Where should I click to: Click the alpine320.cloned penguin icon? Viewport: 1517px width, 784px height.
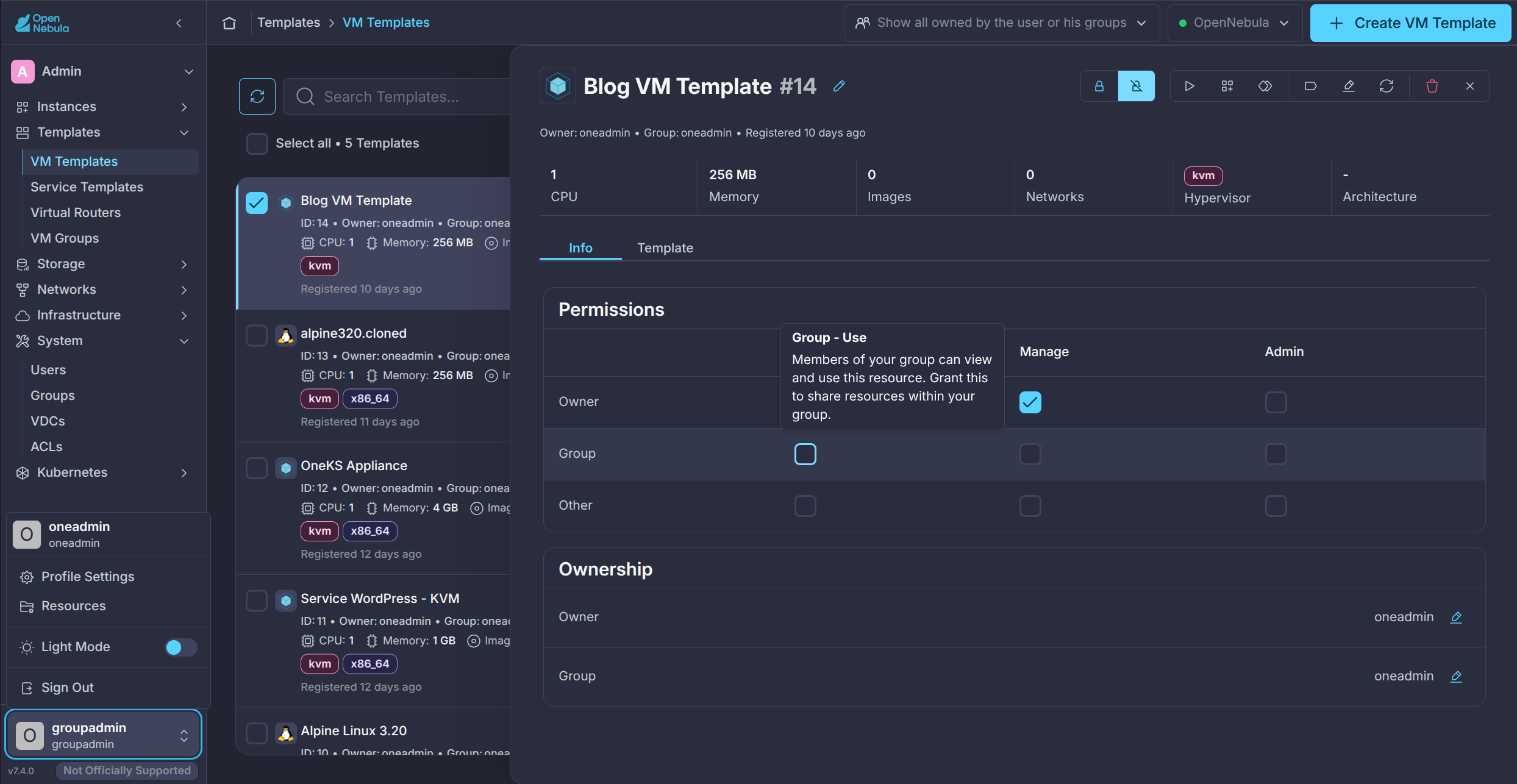pyautogui.click(x=285, y=335)
